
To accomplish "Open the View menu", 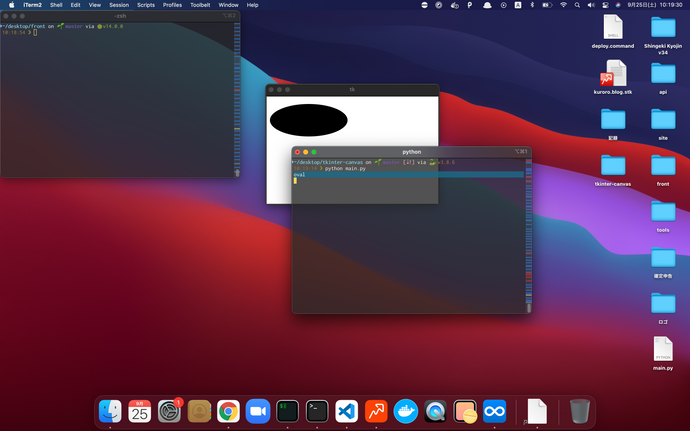I will (x=95, y=5).
